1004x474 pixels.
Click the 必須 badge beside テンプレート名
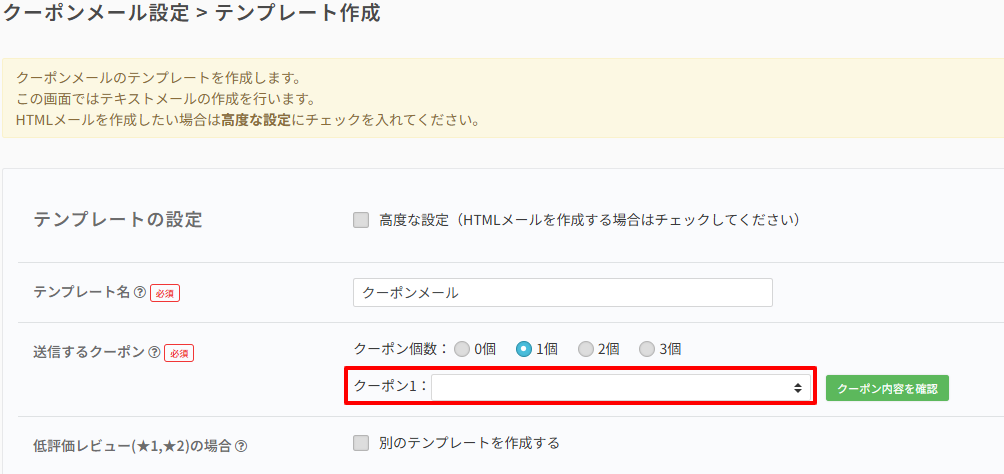pyautogui.click(x=164, y=293)
